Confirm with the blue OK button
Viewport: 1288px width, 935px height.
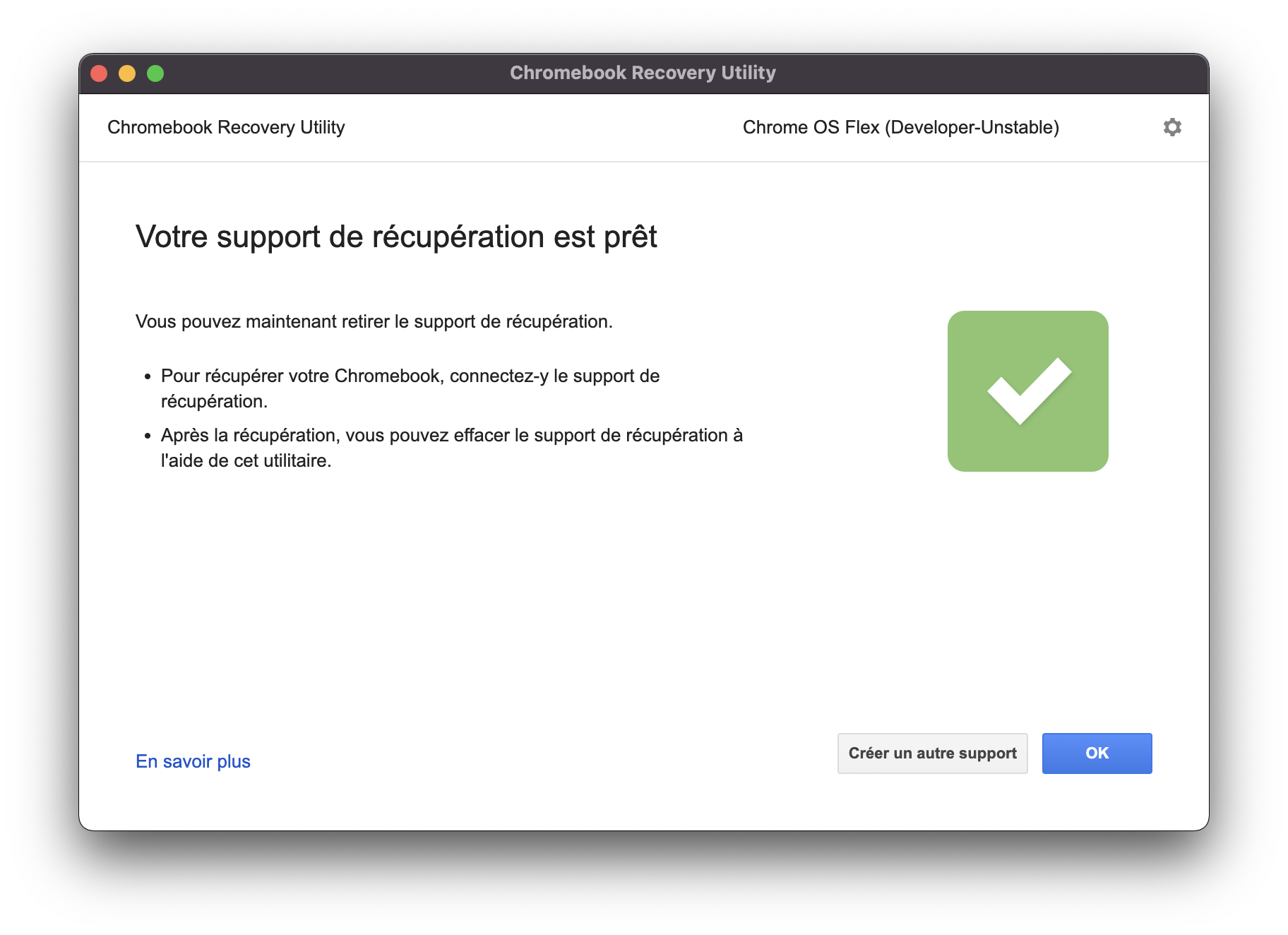1097,754
